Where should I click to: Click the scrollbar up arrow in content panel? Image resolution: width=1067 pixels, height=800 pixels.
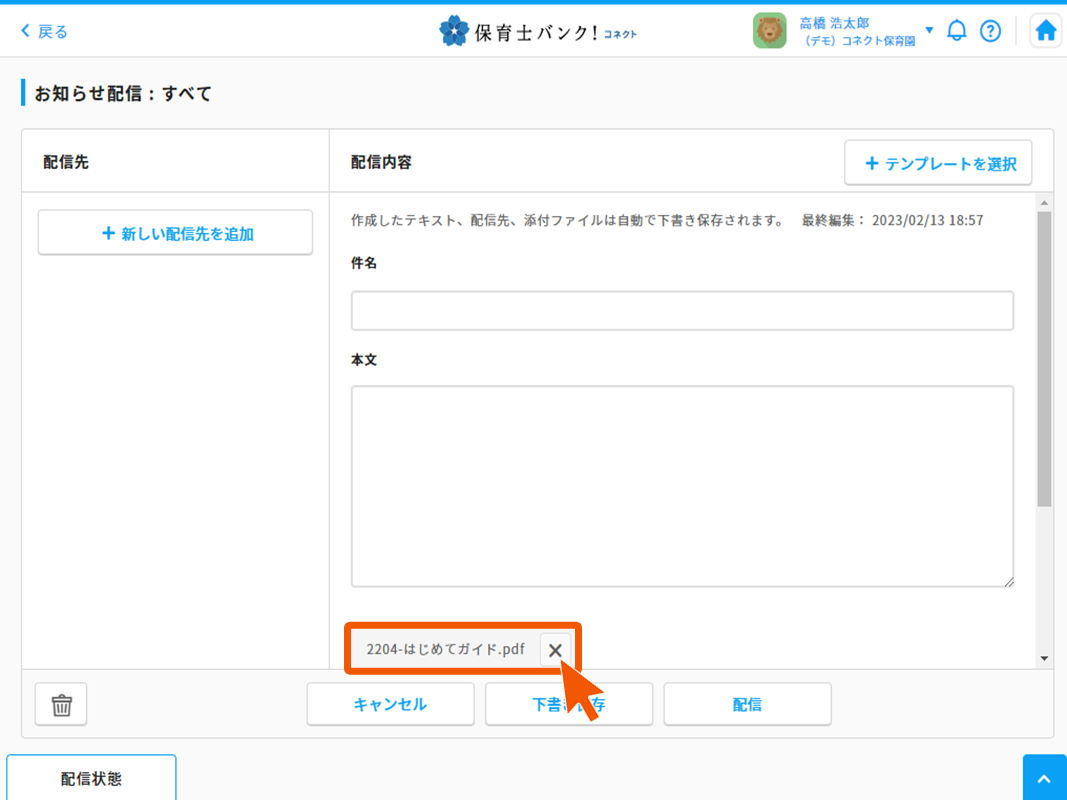pos(1044,203)
